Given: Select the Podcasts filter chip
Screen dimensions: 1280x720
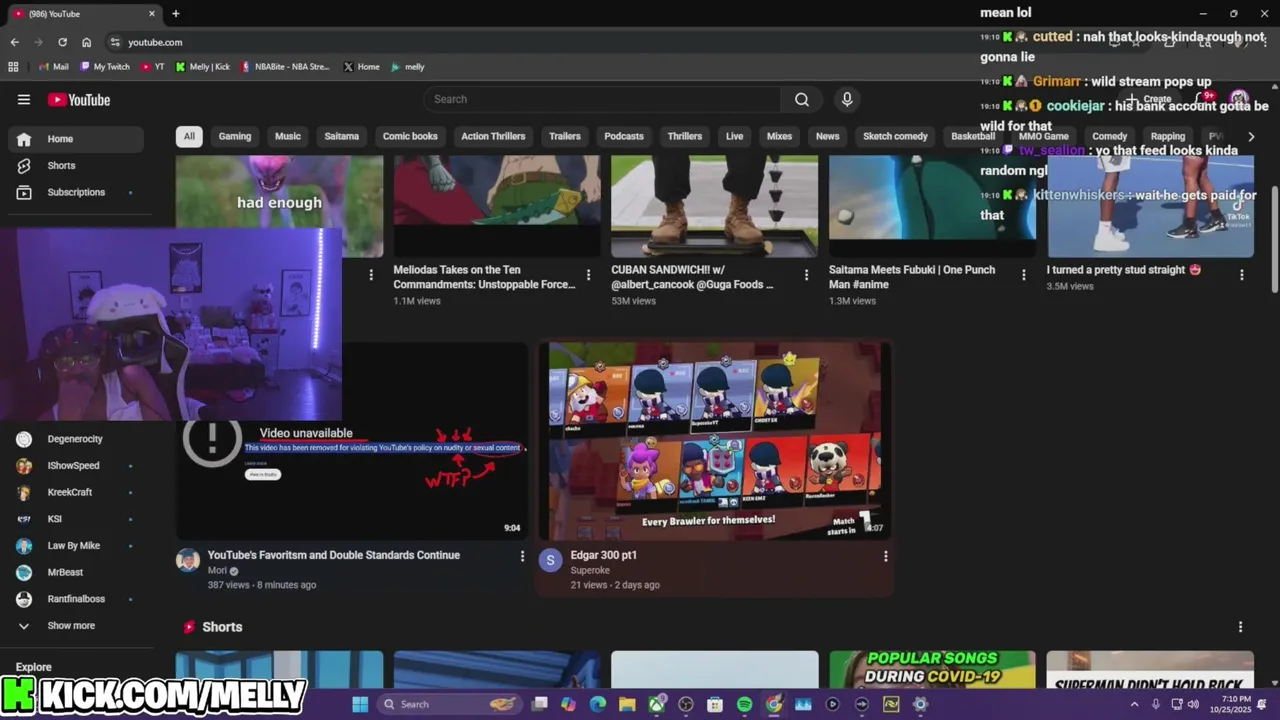Looking at the screenshot, I should (x=624, y=136).
